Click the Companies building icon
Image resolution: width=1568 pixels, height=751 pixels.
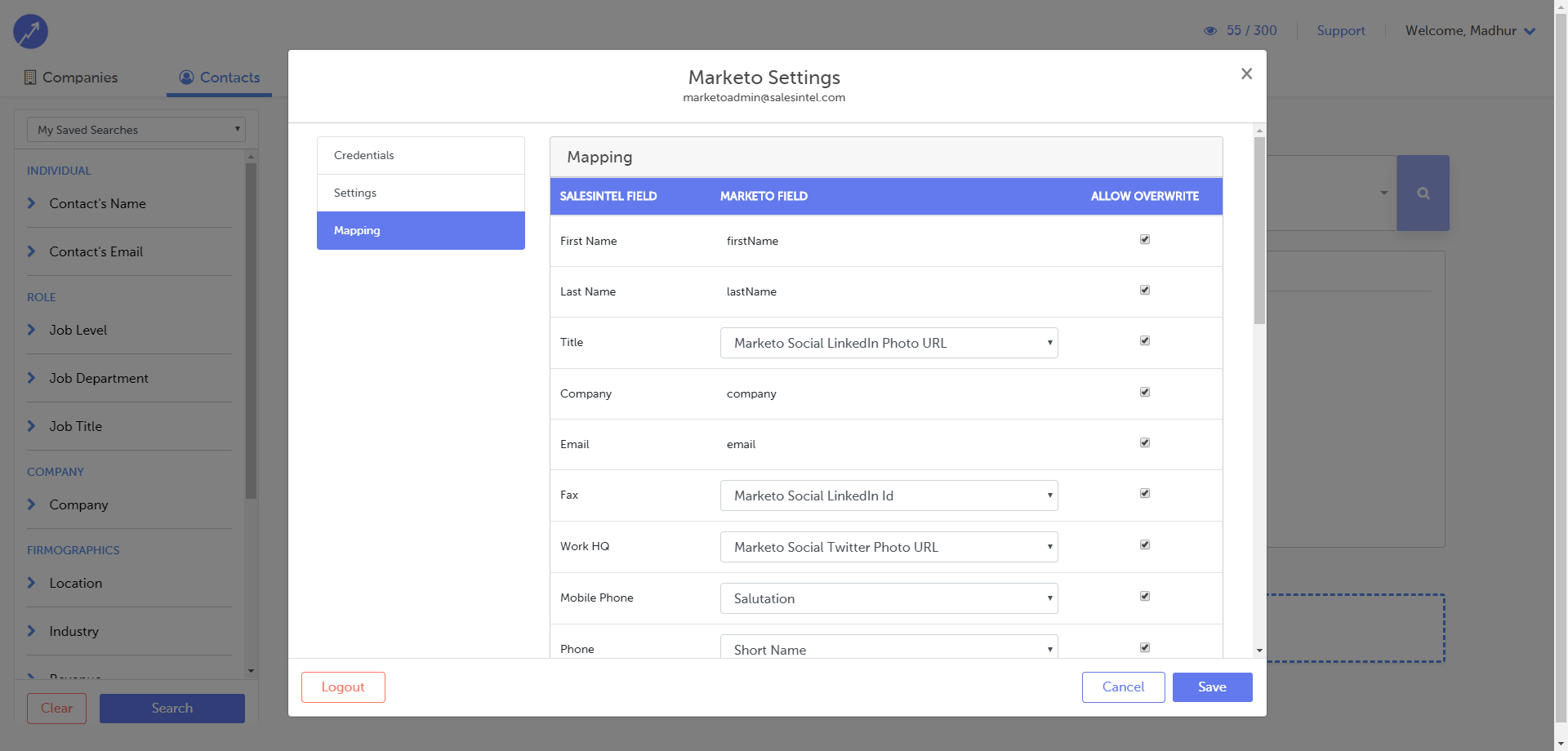(30, 78)
